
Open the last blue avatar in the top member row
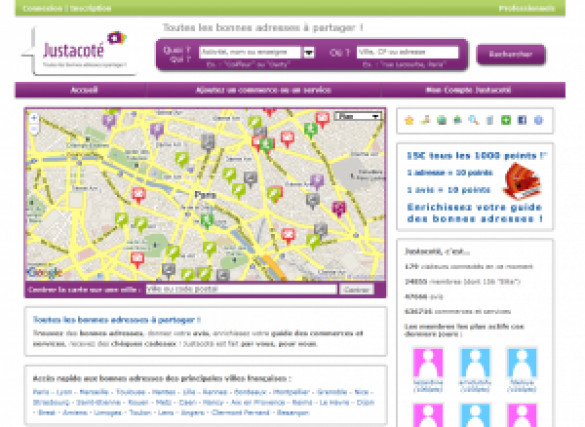tap(522, 363)
